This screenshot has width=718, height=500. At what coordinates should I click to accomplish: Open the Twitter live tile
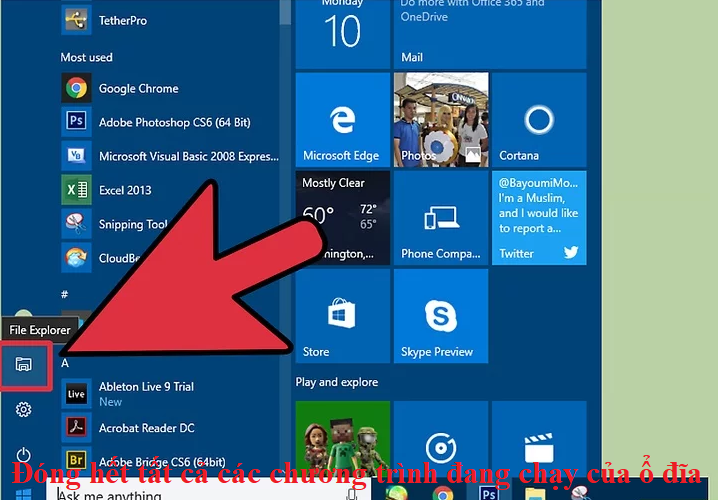pyautogui.click(x=539, y=216)
